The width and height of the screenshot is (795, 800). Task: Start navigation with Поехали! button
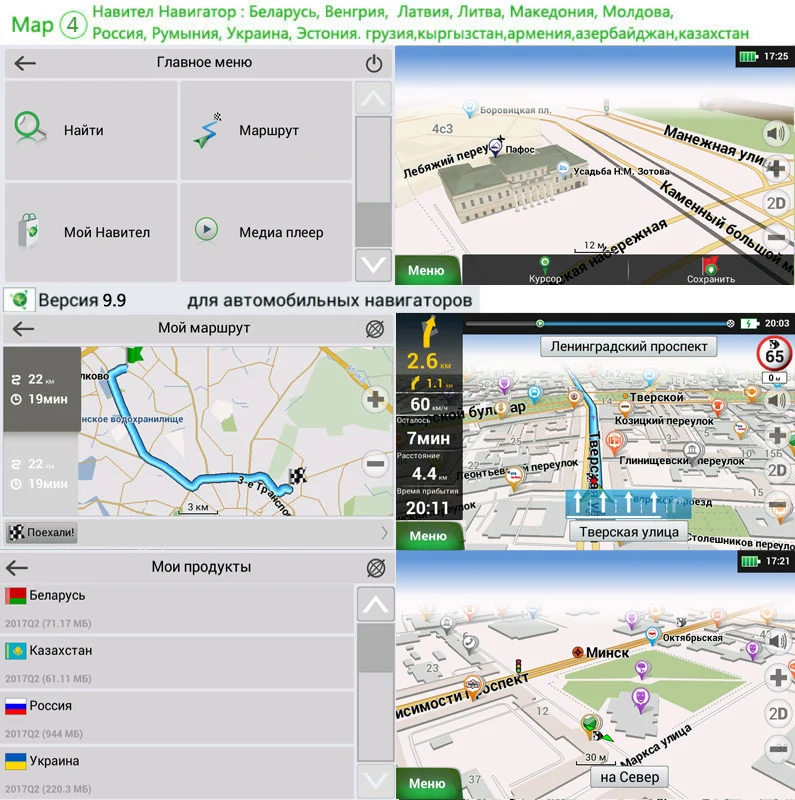(42, 533)
